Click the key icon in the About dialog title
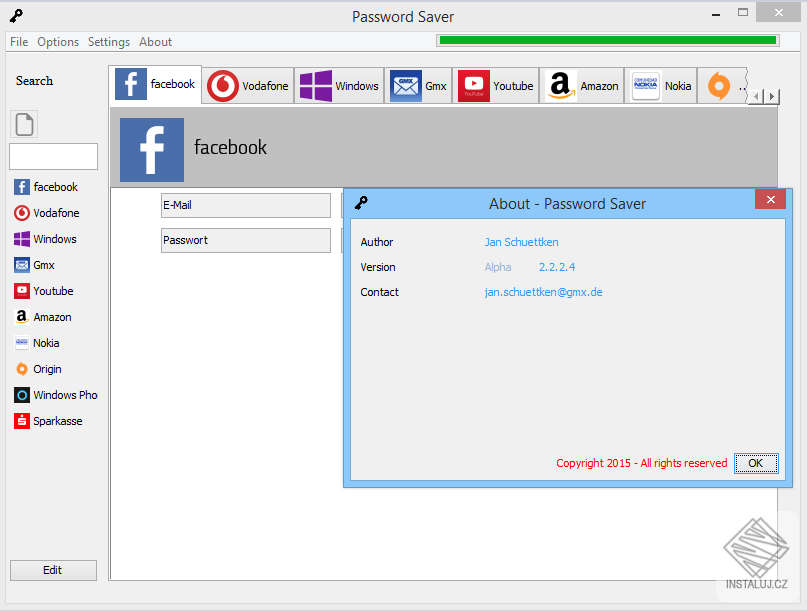Image resolution: width=807 pixels, height=611 pixels. pyautogui.click(x=361, y=203)
